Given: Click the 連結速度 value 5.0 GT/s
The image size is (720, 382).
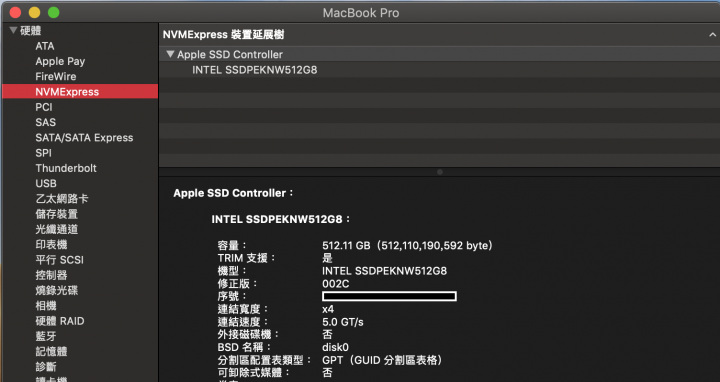Looking at the screenshot, I should coord(343,322).
